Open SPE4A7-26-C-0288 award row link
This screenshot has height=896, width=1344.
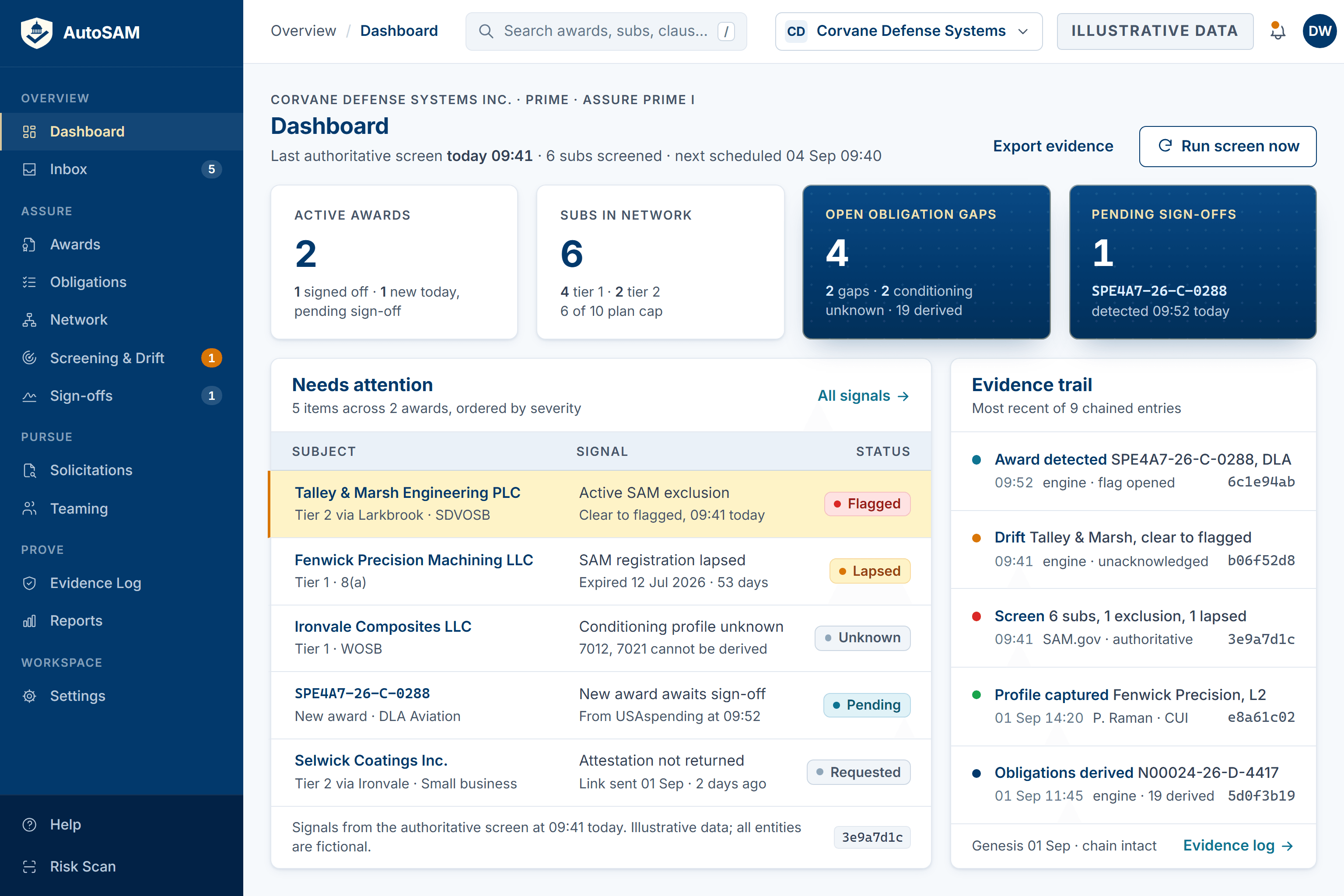[362, 694]
